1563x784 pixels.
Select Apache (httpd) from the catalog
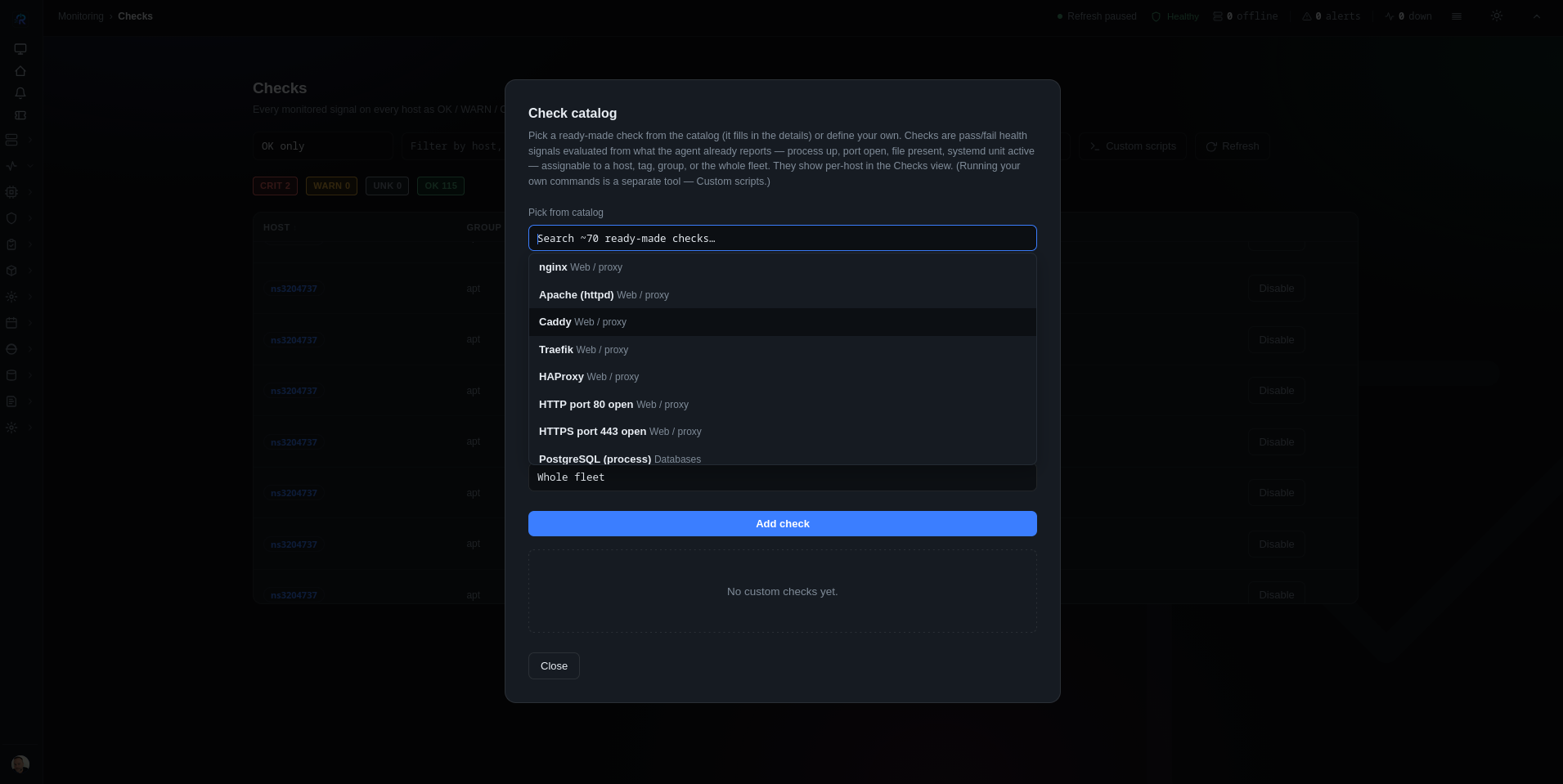[783, 295]
